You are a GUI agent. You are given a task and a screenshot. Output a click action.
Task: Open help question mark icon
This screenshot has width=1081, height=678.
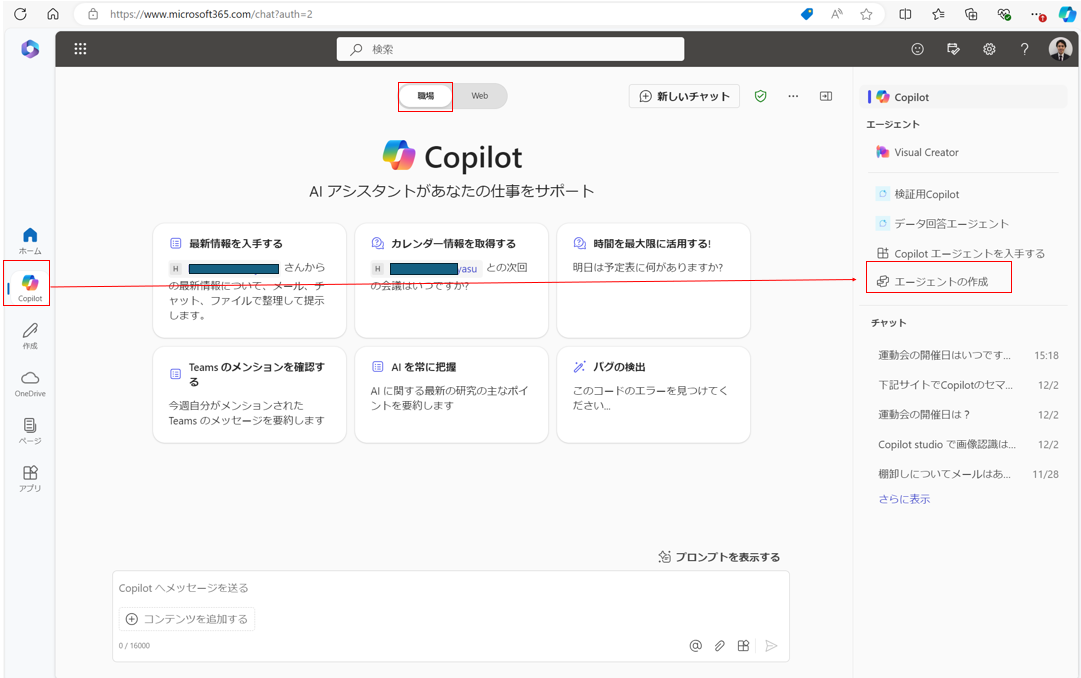(x=1024, y=49)
